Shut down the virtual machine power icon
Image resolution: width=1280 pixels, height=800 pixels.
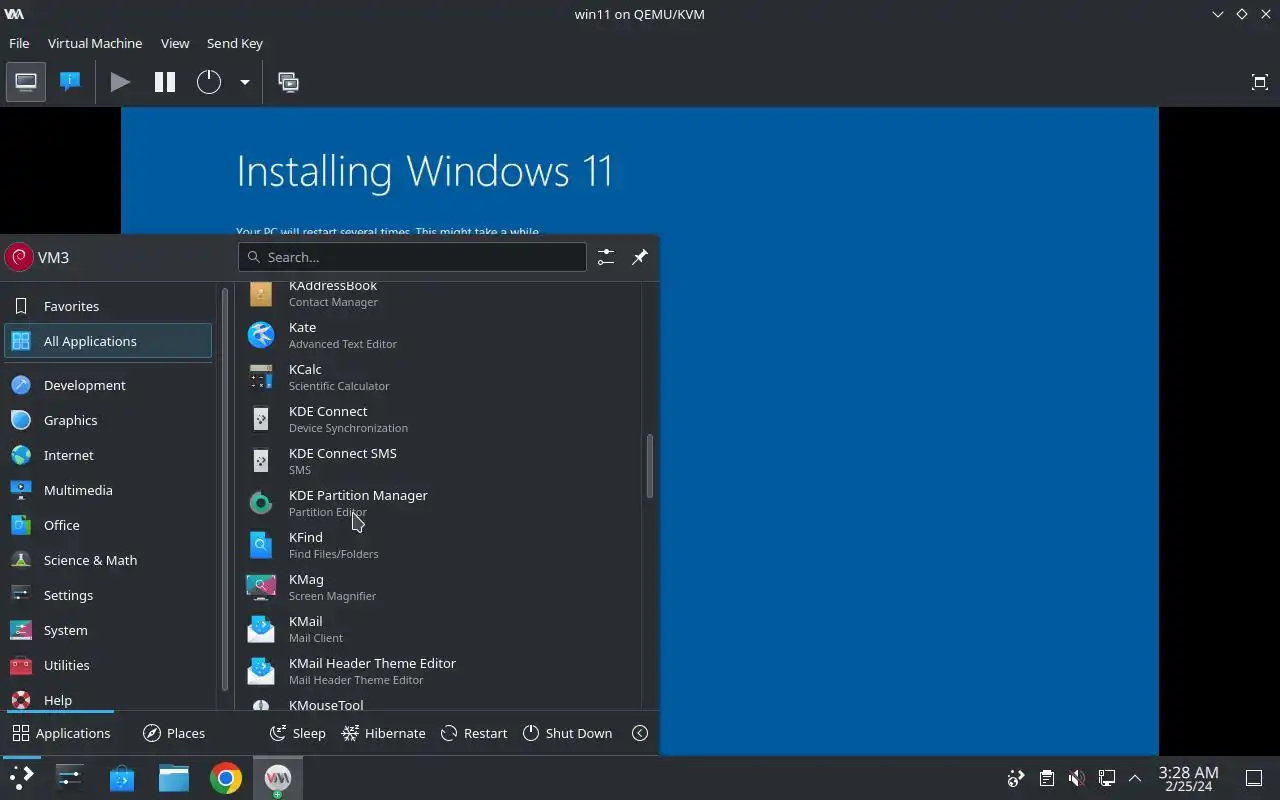tap(209, 82)
